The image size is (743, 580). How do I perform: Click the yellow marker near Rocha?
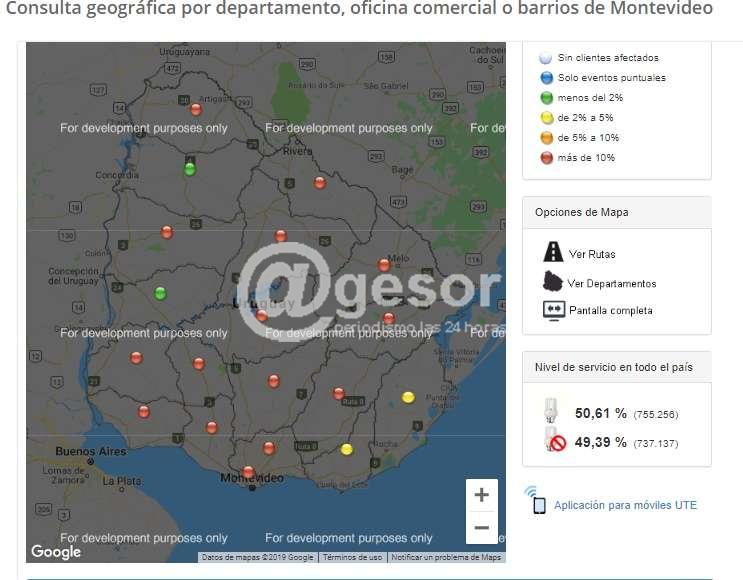coord(347,449)
